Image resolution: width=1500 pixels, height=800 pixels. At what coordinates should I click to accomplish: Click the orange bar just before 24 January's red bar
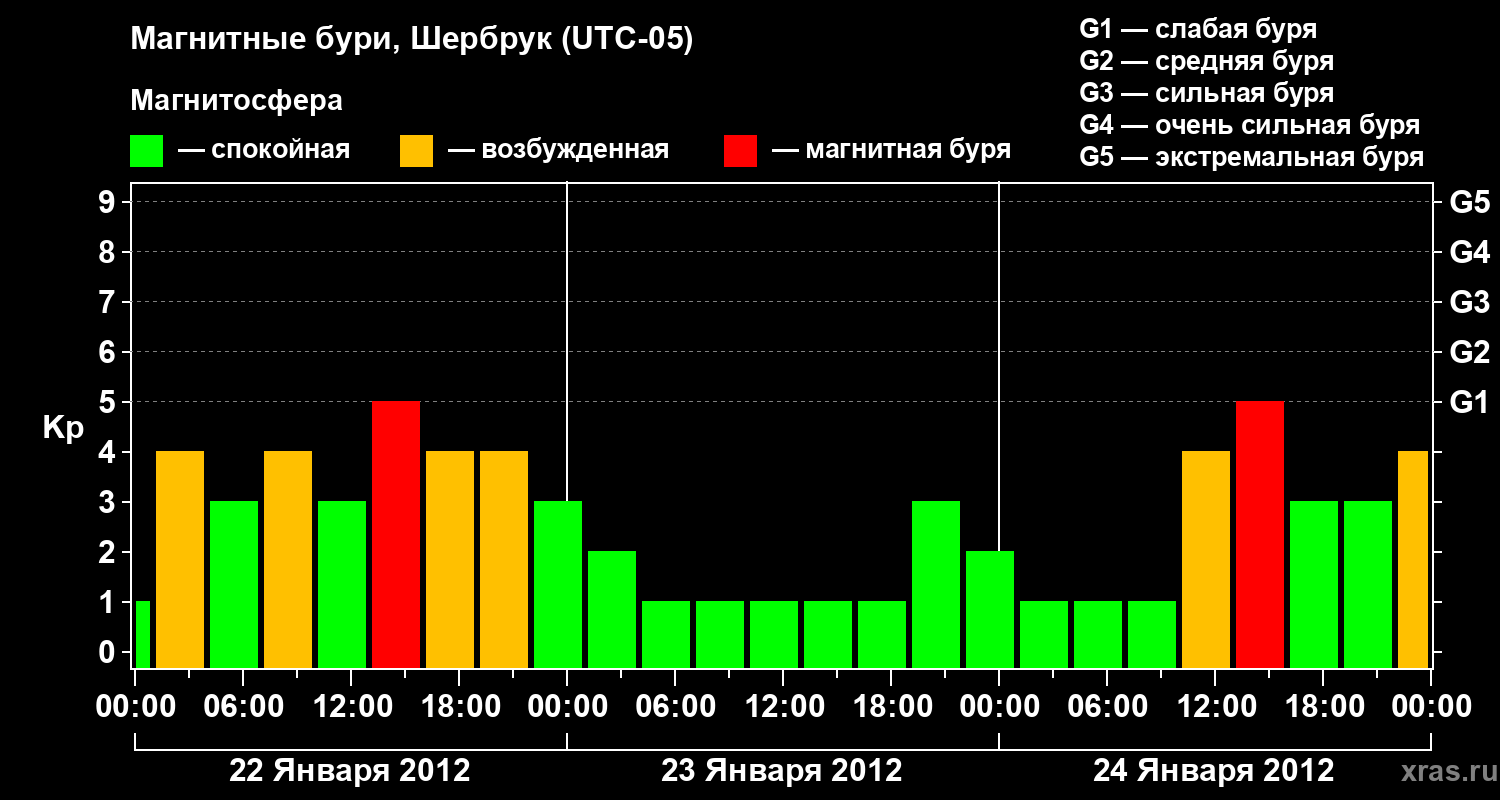point(1206,559)
